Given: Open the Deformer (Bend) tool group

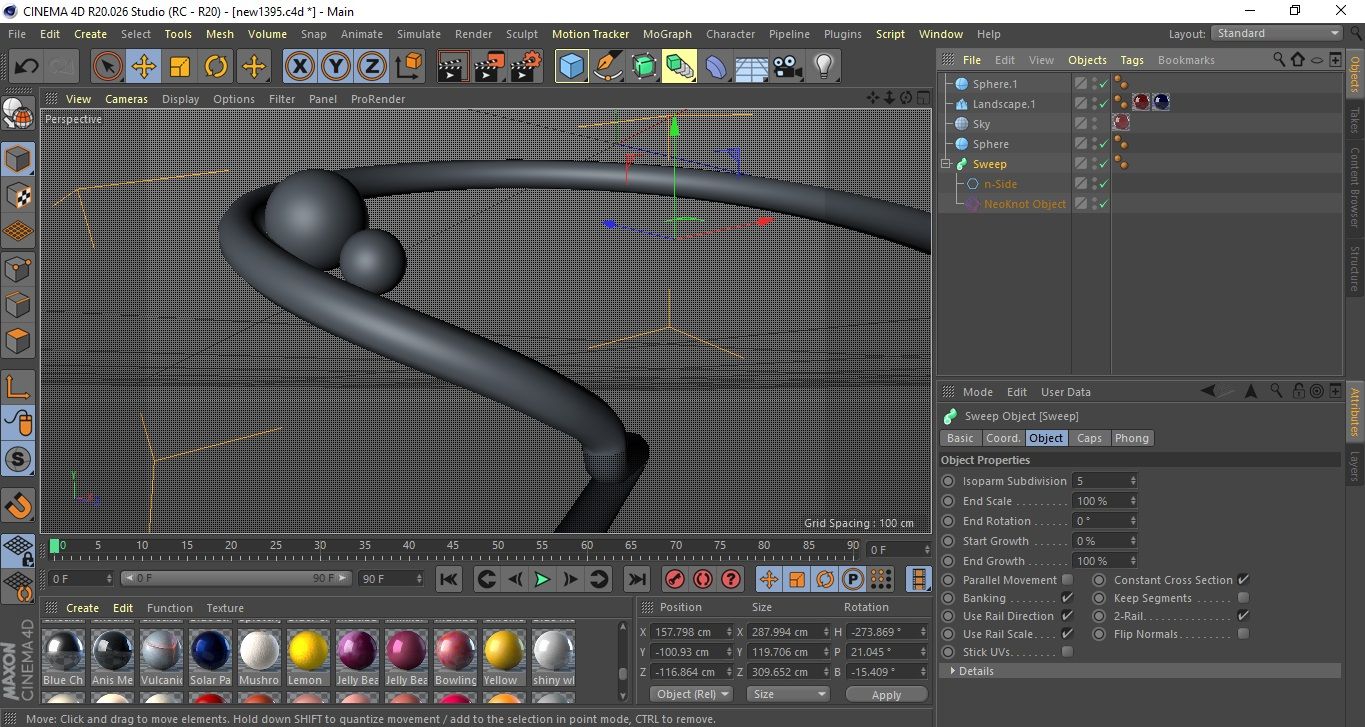Looking at the screenshot, I should coord(716,67).
